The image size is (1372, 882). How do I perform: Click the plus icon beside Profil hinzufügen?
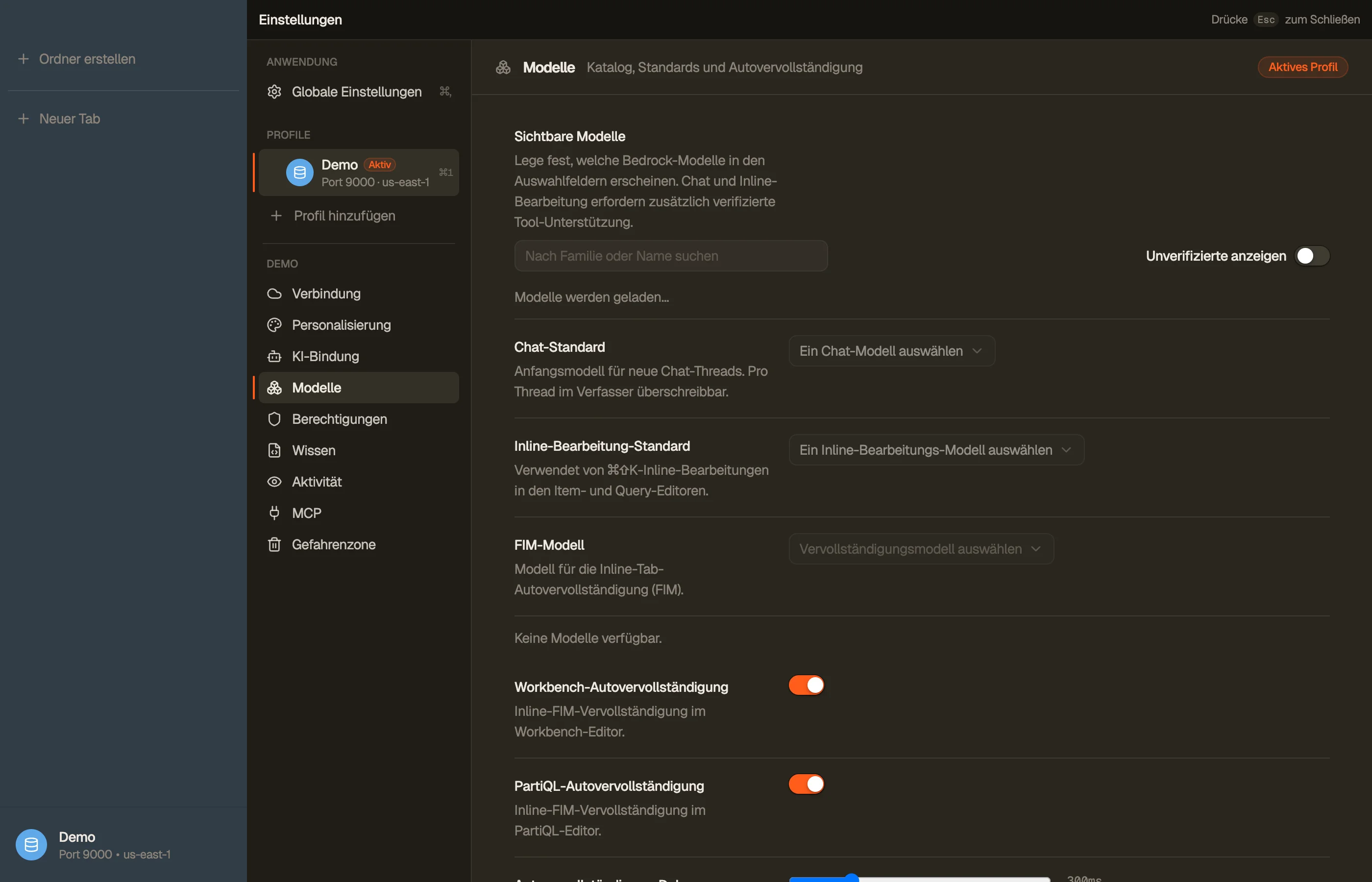(276, 216)
